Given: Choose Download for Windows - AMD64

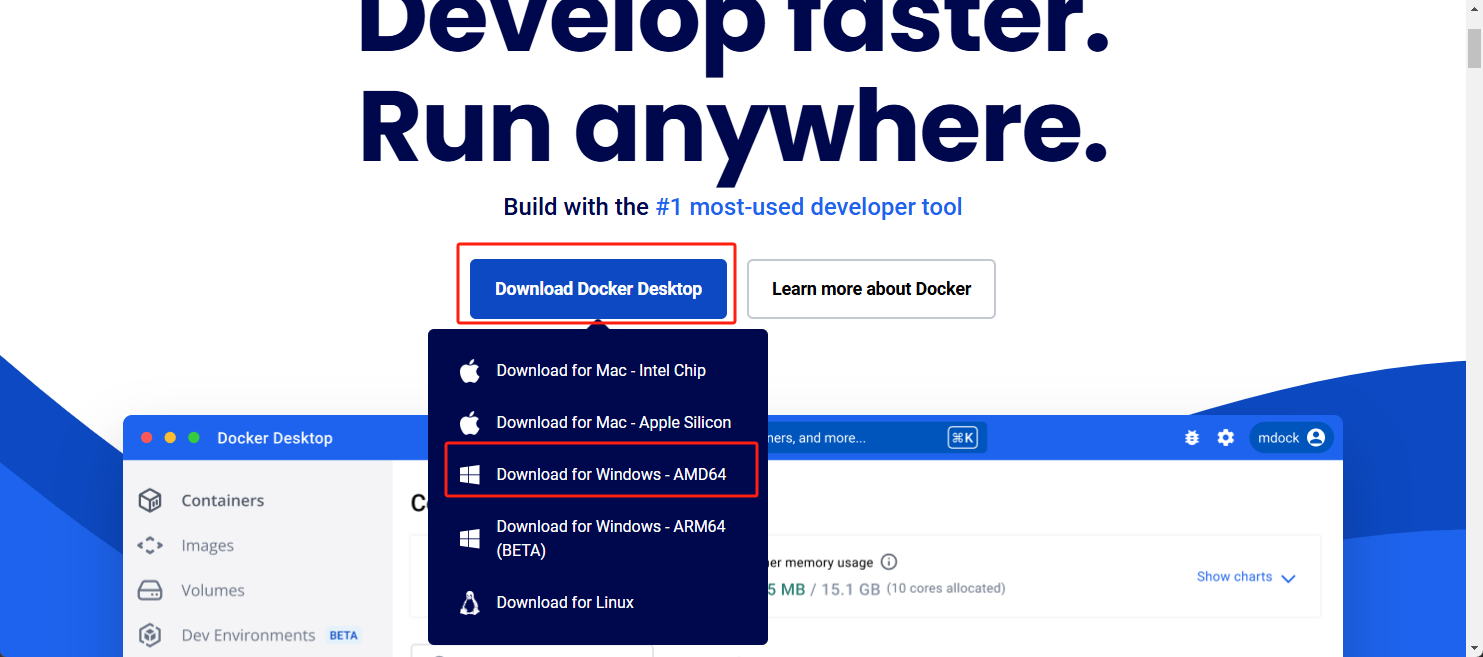Looking at the screenshot, I should tap(611, 475).
